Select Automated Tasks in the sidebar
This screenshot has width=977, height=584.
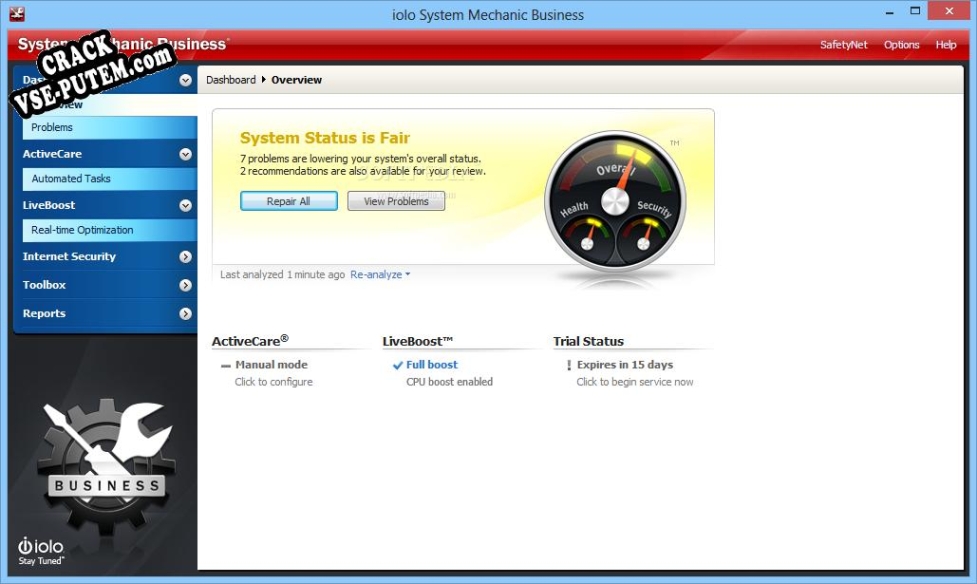(110, 178)
